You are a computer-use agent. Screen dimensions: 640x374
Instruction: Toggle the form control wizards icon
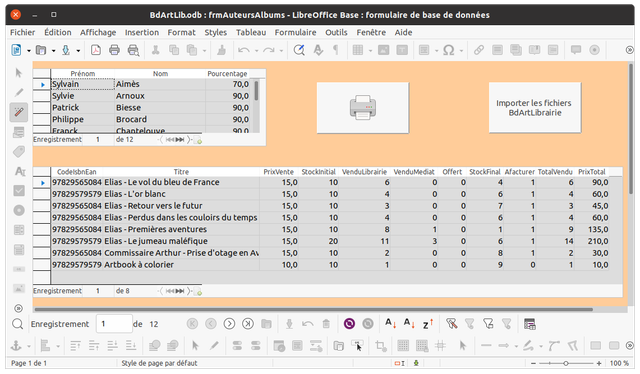(19, 112)
